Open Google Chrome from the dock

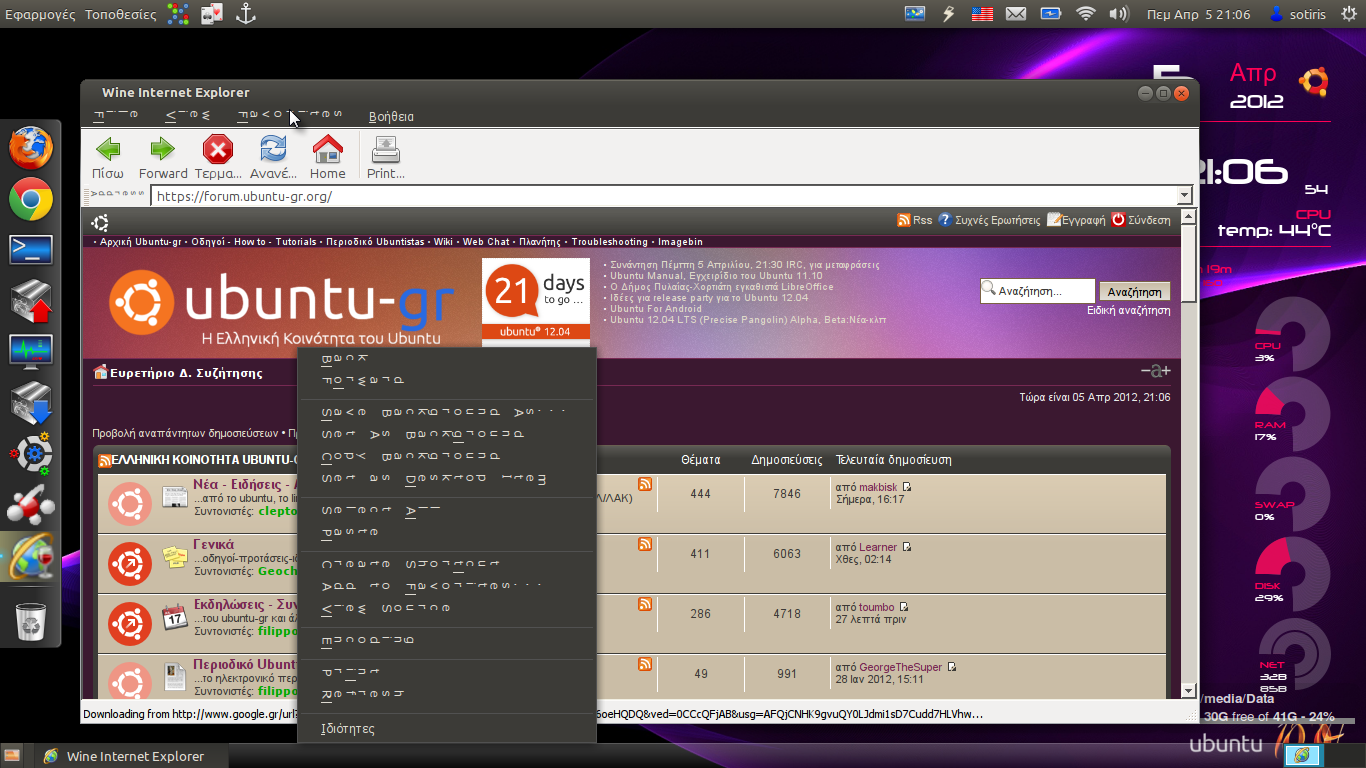point(31,200)
